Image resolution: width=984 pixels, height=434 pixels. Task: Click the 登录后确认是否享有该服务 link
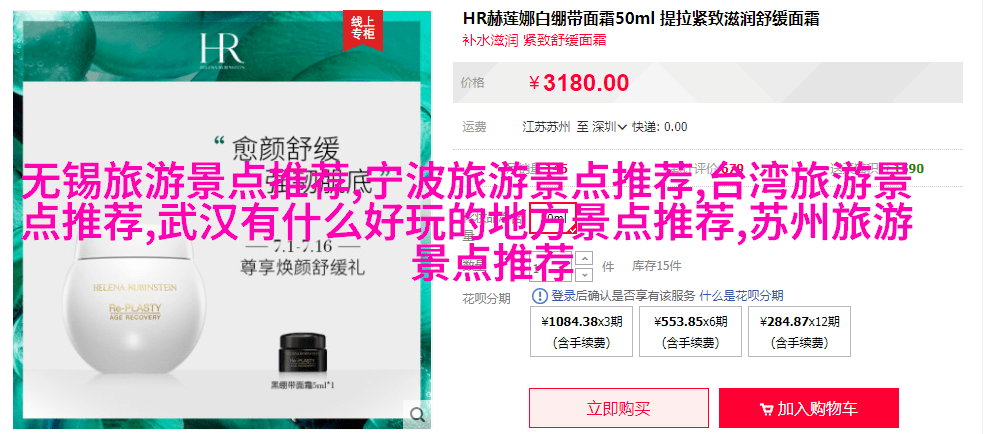tap(623, 296)
